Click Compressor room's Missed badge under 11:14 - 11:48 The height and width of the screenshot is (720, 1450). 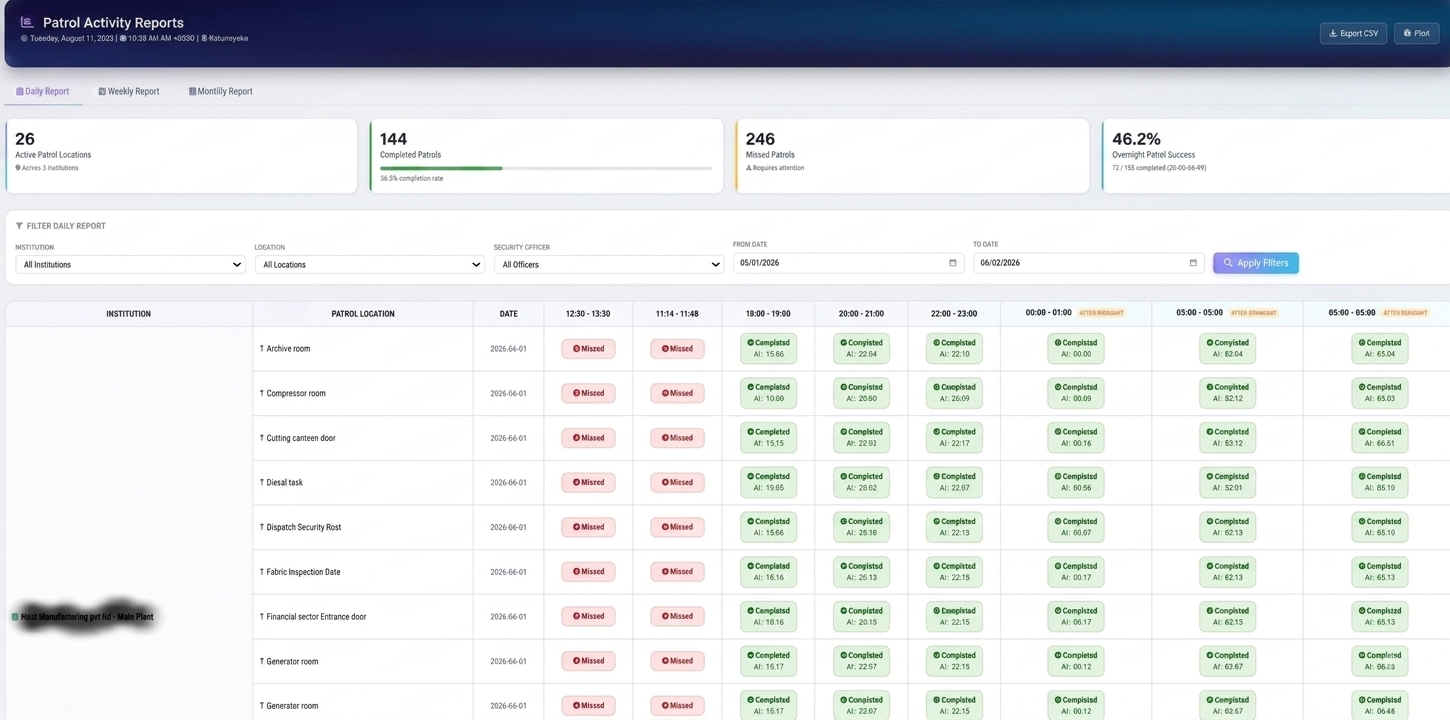click(x=677, y=393)
